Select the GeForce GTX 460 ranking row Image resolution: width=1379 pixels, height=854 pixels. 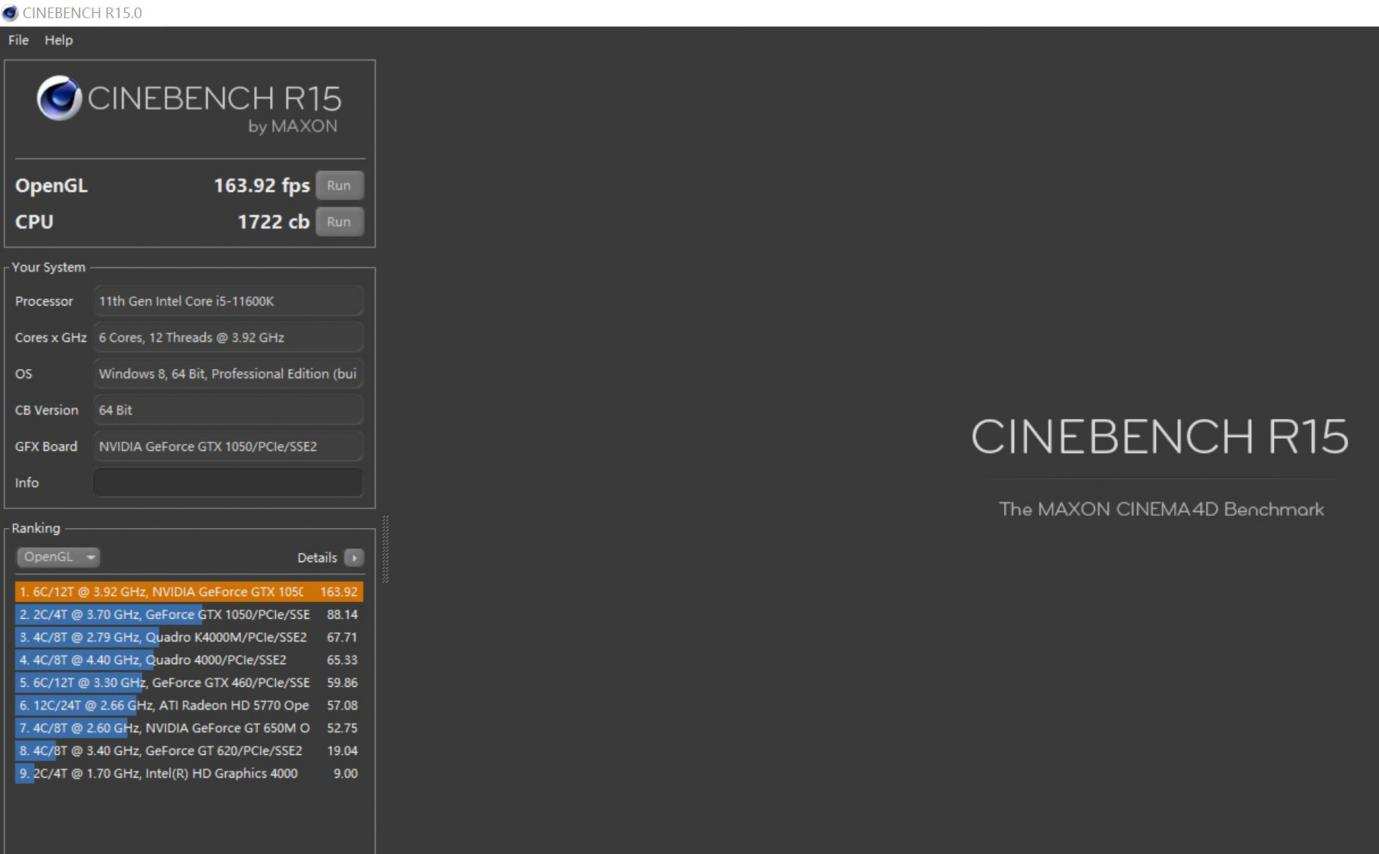189,683
